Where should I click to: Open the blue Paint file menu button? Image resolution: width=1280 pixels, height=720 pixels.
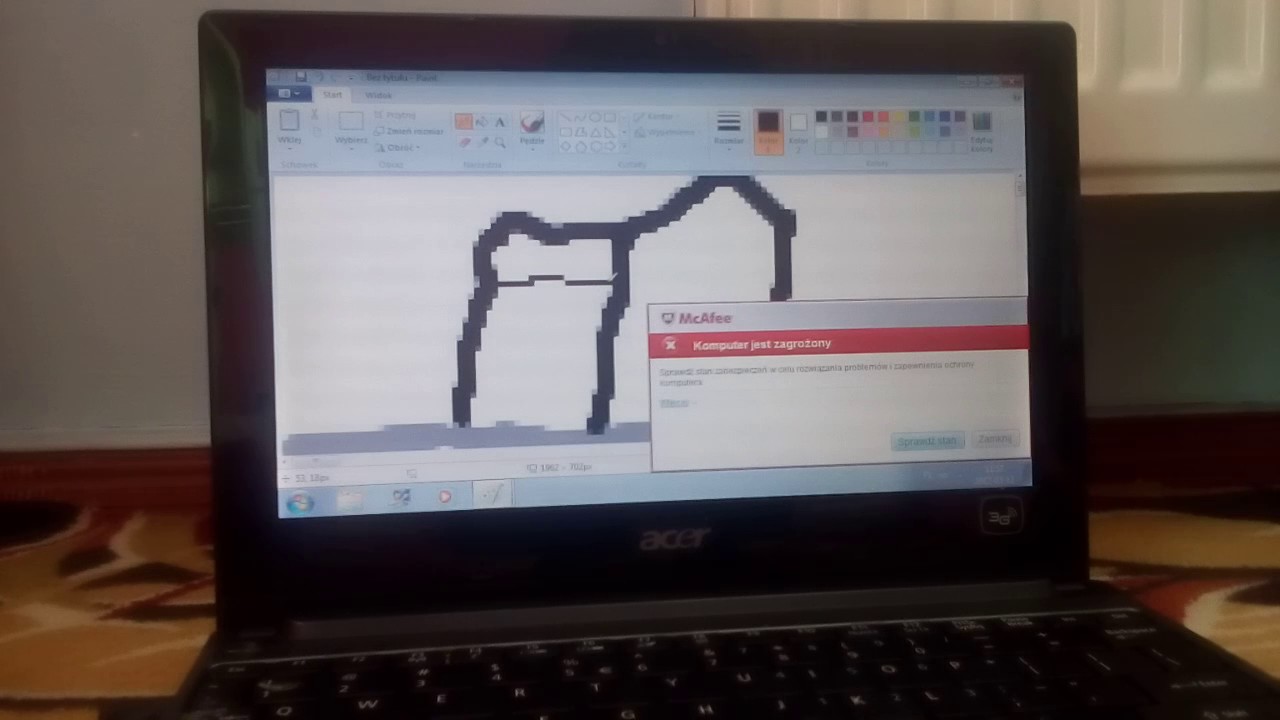[x=290, y=94]
